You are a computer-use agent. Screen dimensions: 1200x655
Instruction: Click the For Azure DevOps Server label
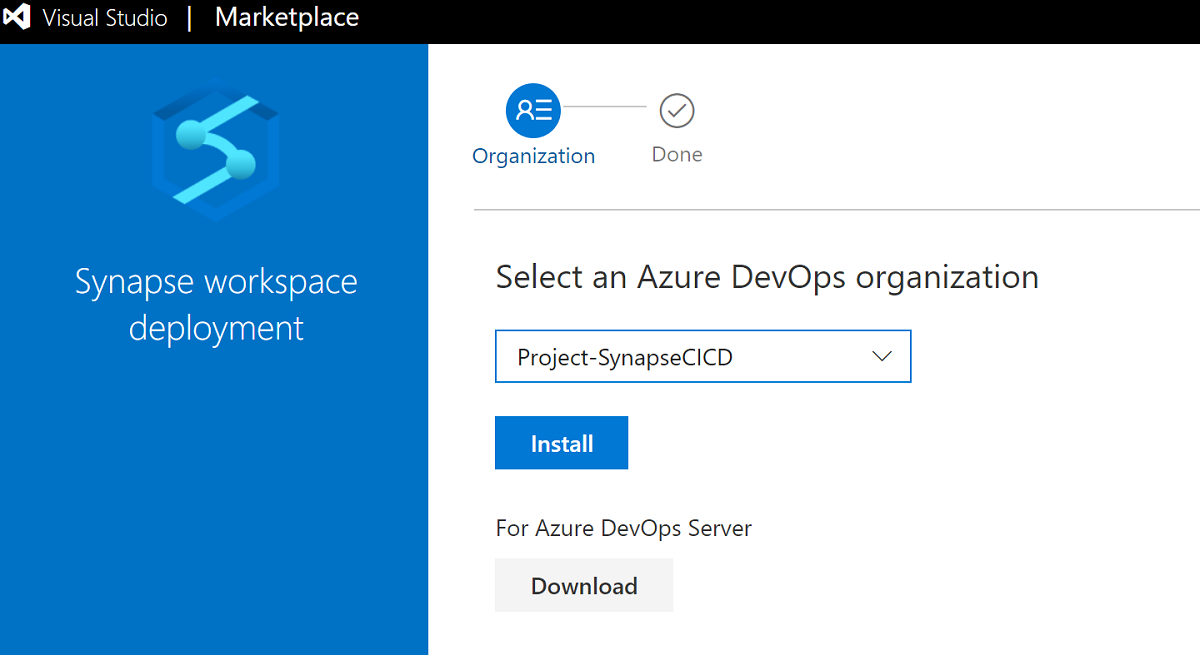click(623, 528)
